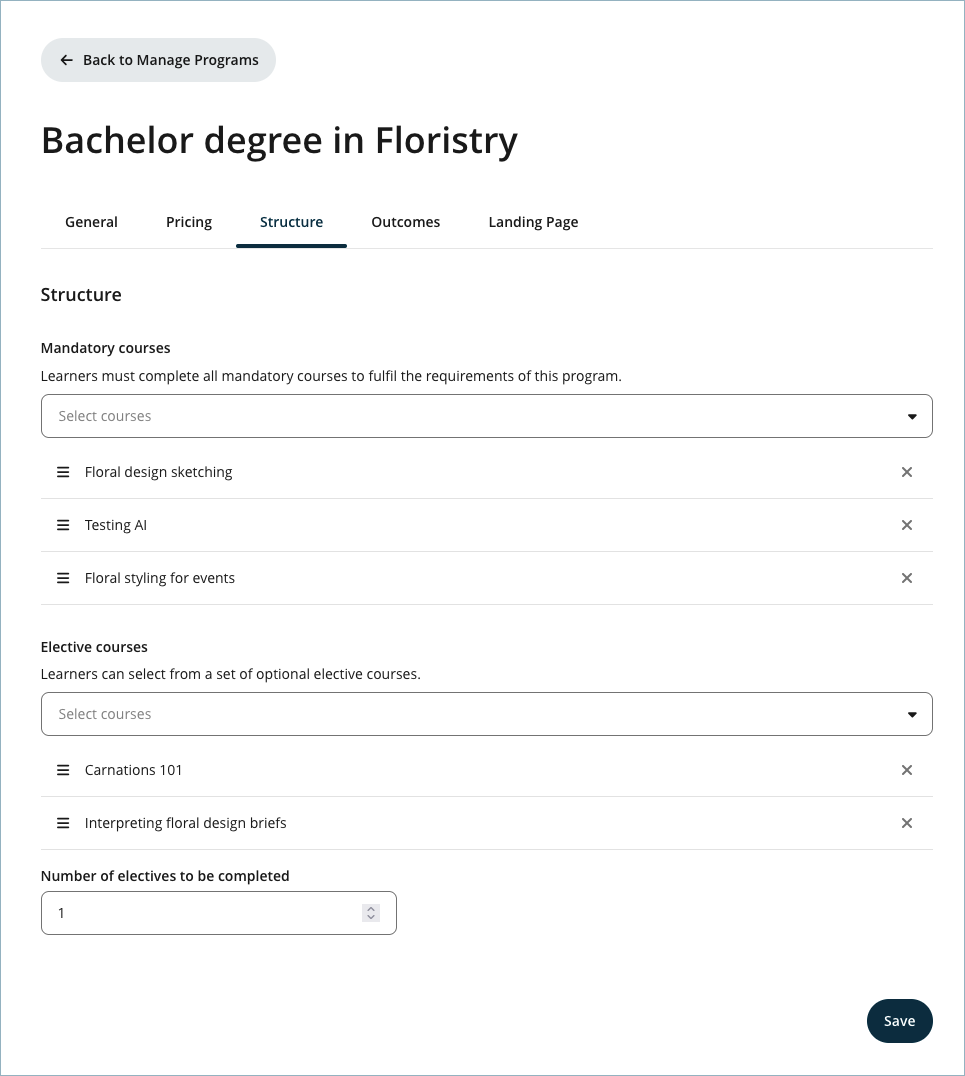Click drag handle beside Carnations 101
Screen dimensions: 965x1076
(63, 770)
